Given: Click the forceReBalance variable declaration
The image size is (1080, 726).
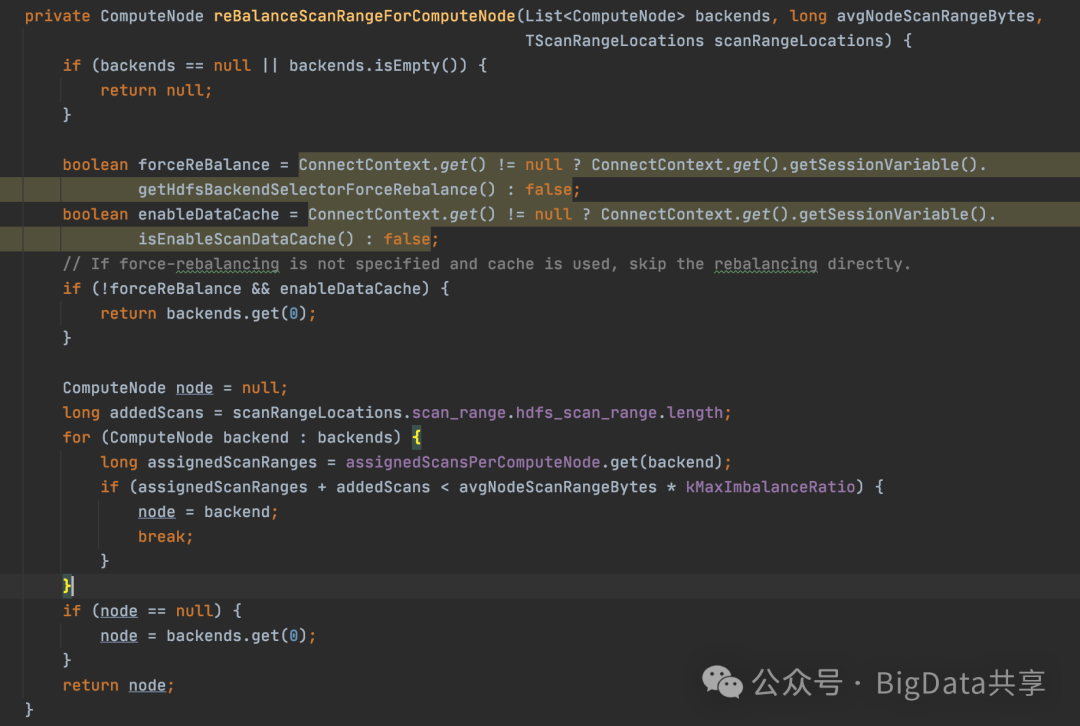Looking at the screenshot, I should (204, 165).
